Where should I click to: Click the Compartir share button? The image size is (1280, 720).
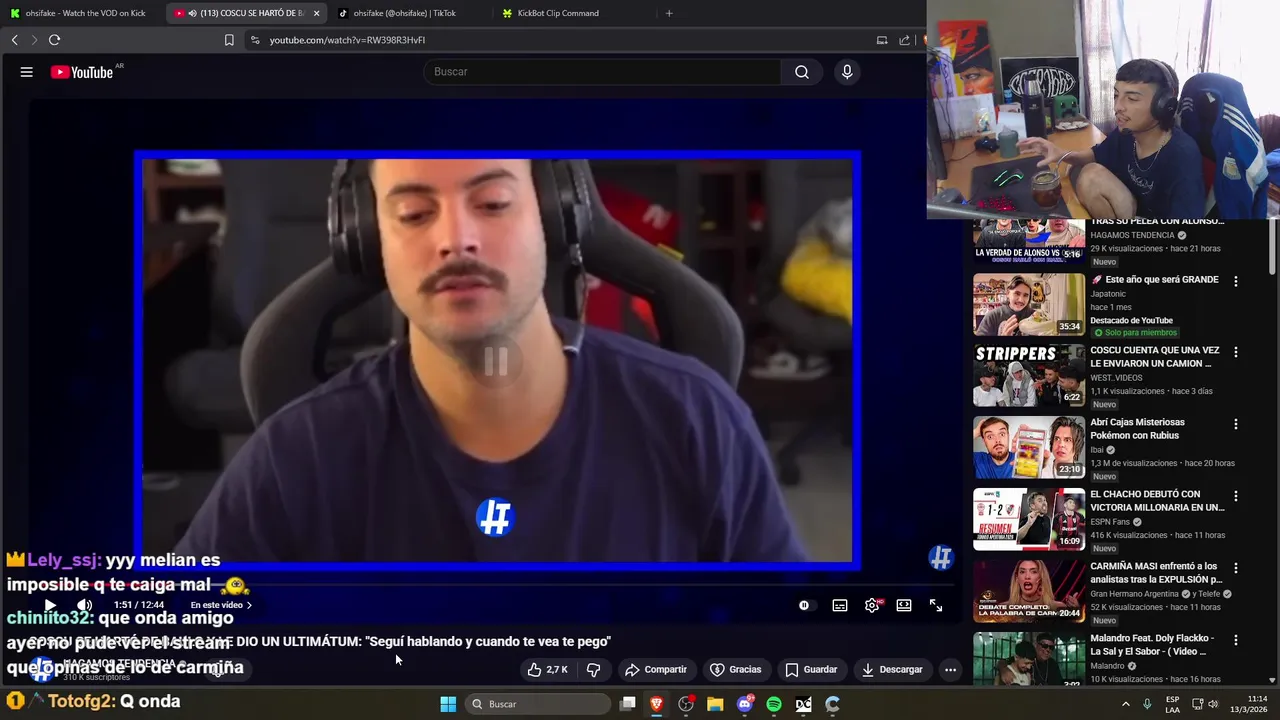pos(656,669)
